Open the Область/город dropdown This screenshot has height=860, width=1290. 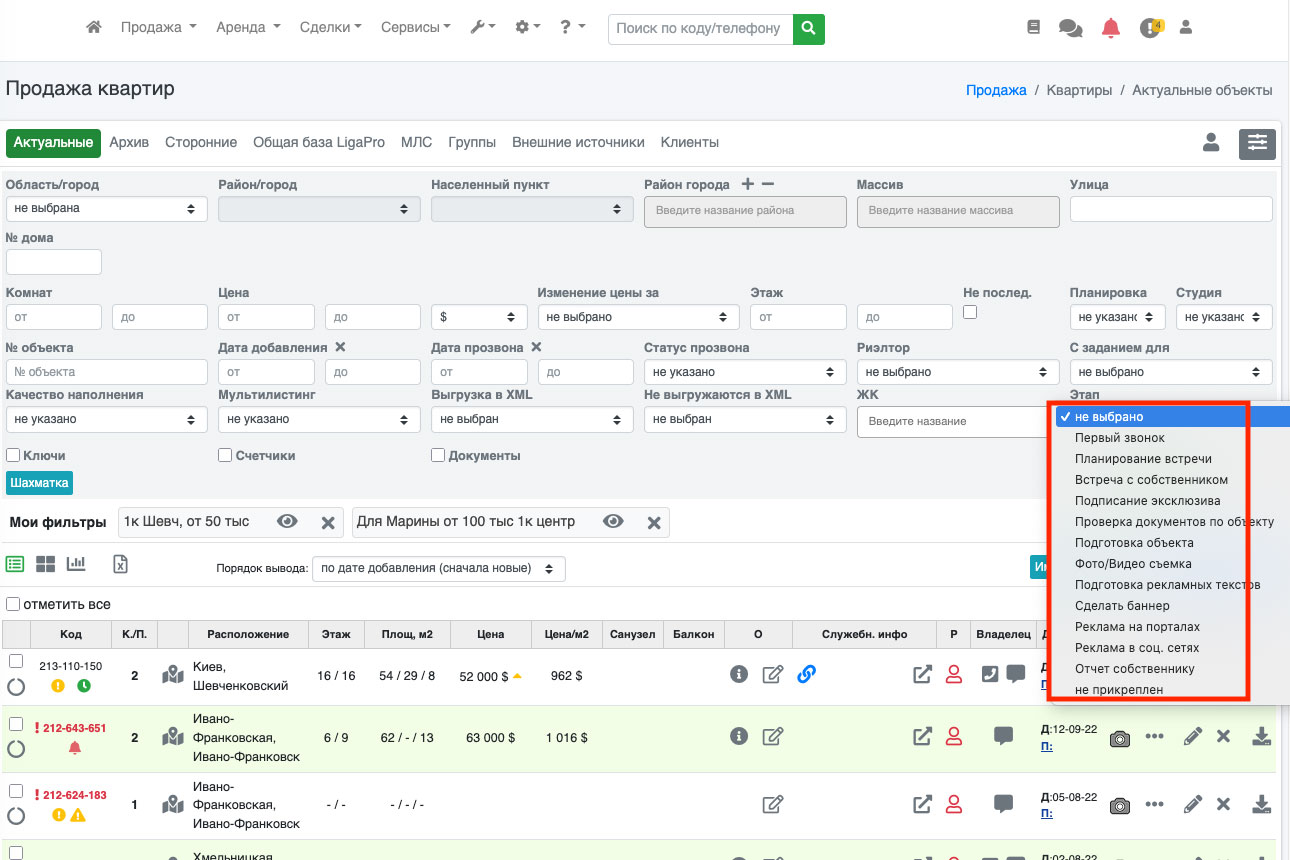[106, 209]
